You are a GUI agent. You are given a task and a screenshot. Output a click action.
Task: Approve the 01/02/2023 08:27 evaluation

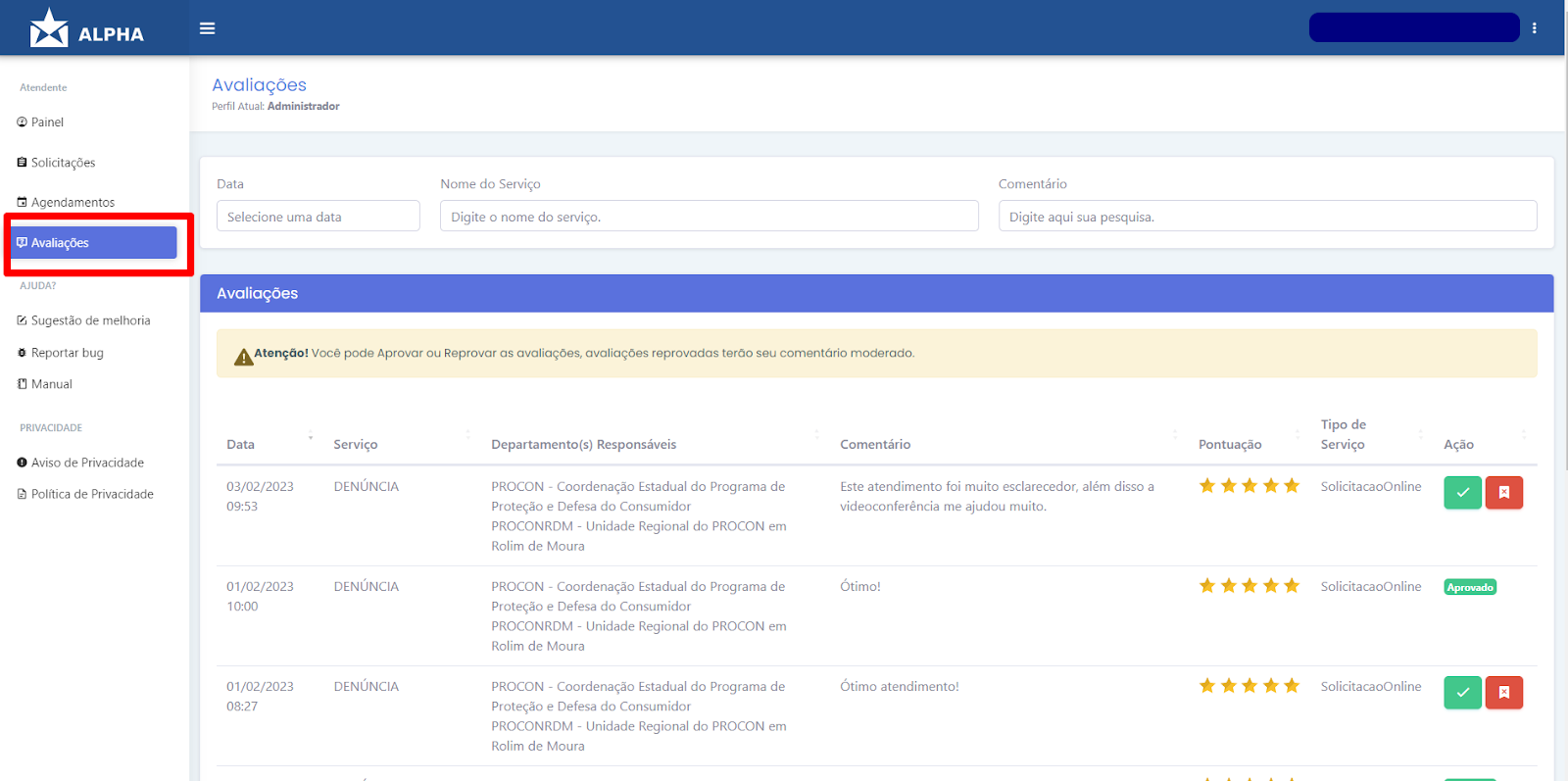click(x=1462, y=692)
